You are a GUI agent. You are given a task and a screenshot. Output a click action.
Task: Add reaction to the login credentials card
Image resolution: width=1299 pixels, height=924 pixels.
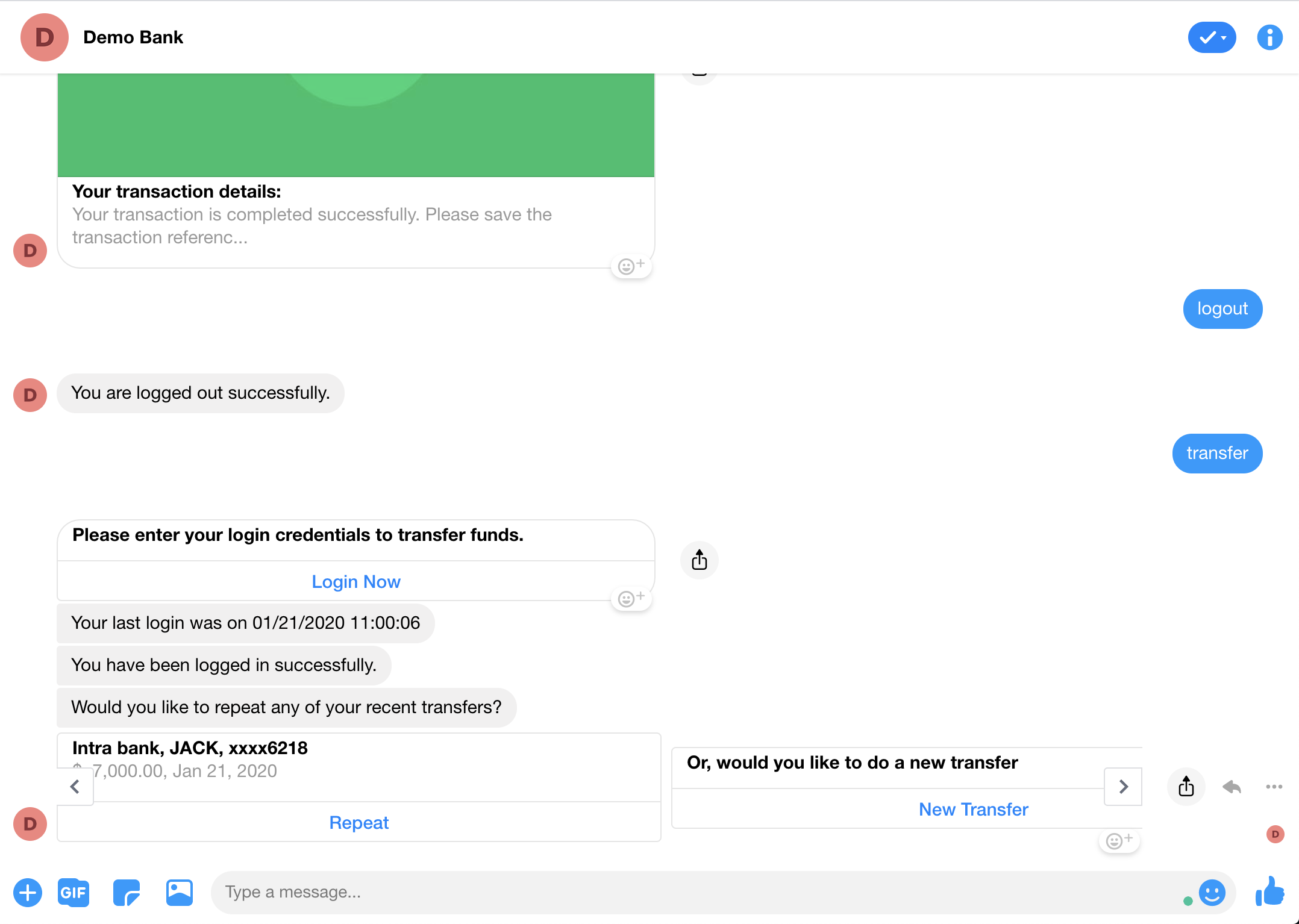[631, 599]
